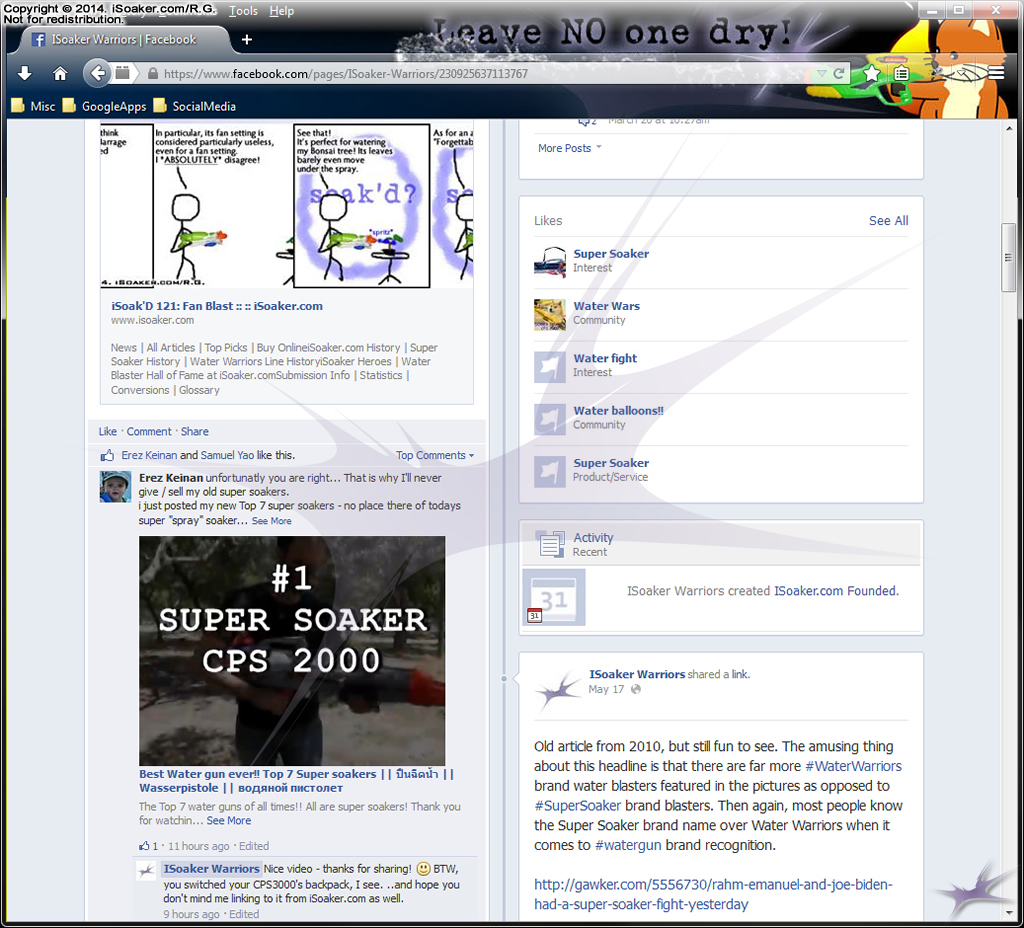Reload the page with the refresh icon
This screenshot has height=928, width=1024.
click(839, 74)
